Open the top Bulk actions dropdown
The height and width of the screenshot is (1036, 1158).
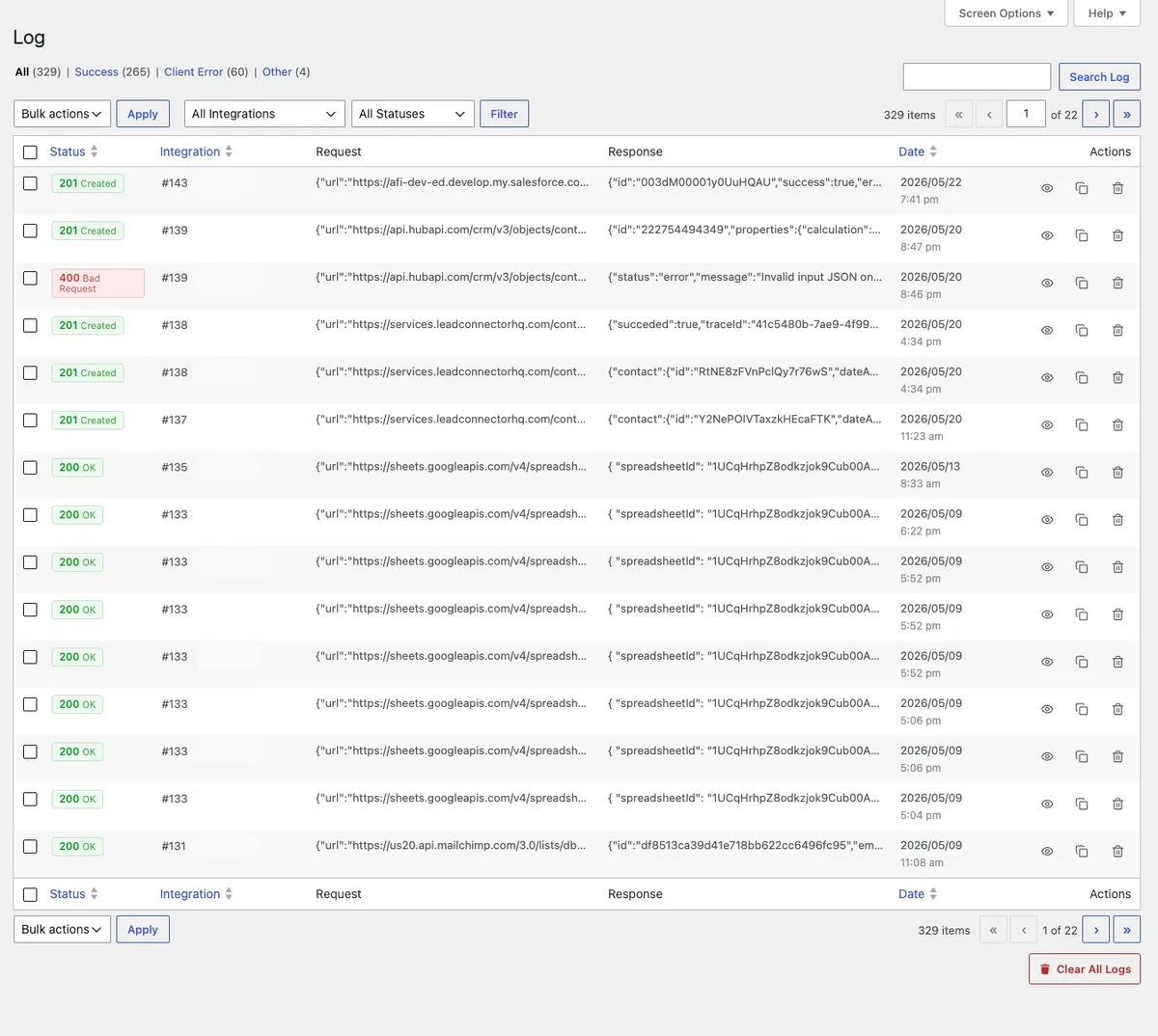[62, 114]
